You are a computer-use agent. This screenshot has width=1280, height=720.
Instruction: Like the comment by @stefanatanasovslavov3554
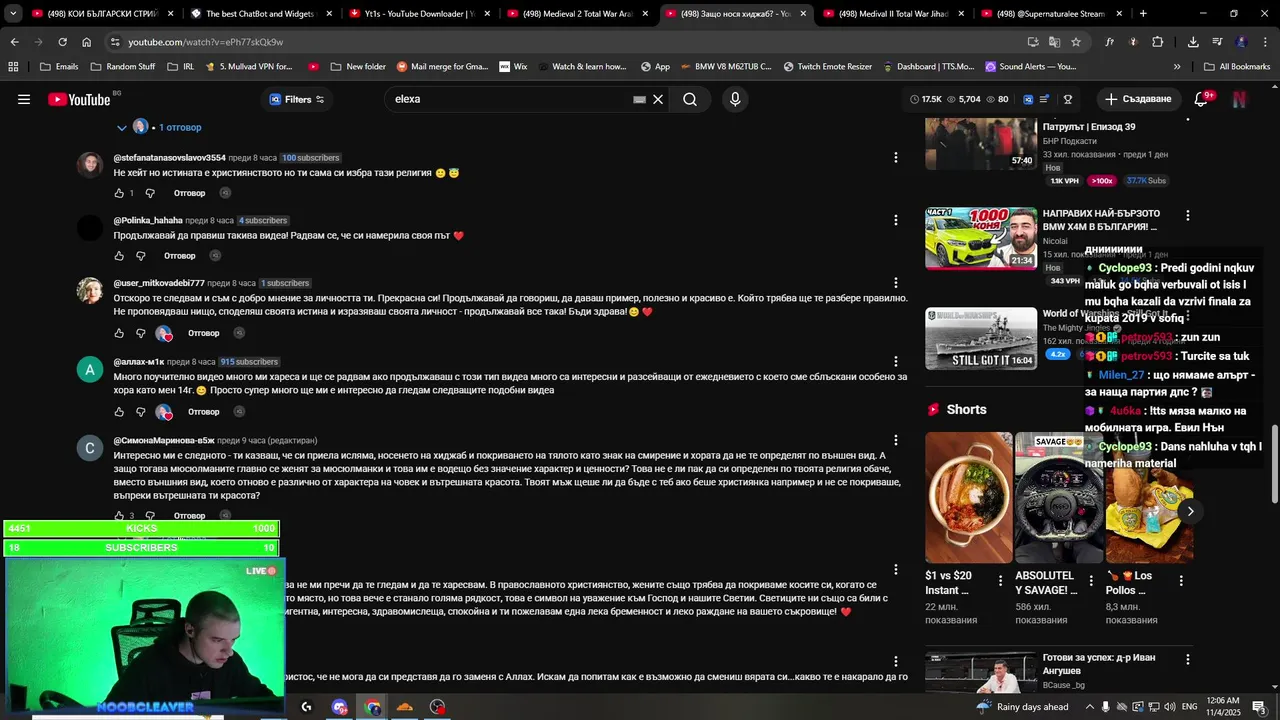(118, 193)
